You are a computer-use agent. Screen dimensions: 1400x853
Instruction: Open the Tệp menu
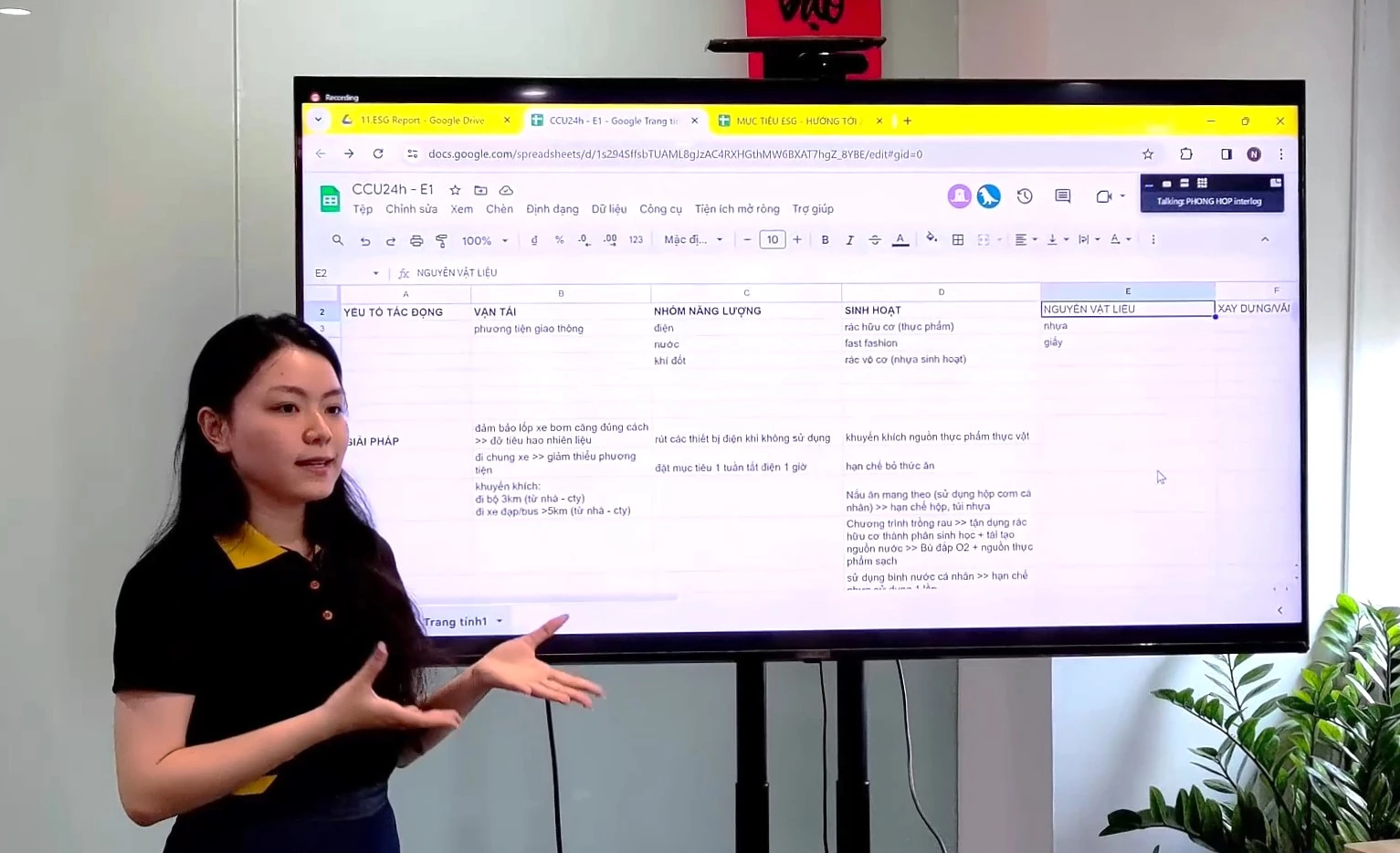tap(363, 209)
